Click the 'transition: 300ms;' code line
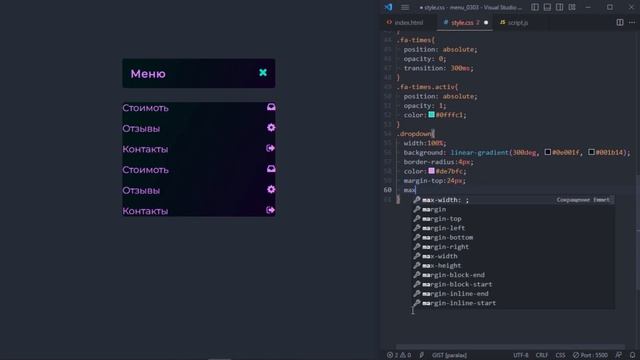Image resolution: width=640 pixels, height=360 pixels. pyautogui.click(x=439, y=68)
